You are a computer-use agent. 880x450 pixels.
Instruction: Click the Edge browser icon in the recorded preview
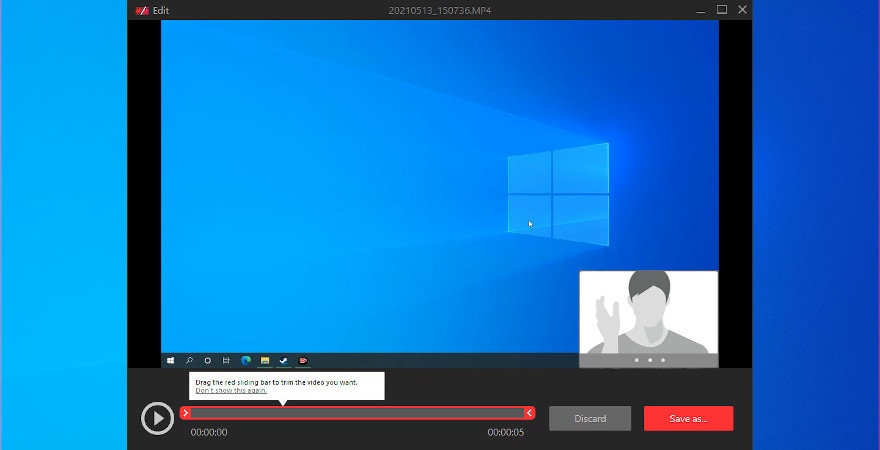[x=245, y=361]
